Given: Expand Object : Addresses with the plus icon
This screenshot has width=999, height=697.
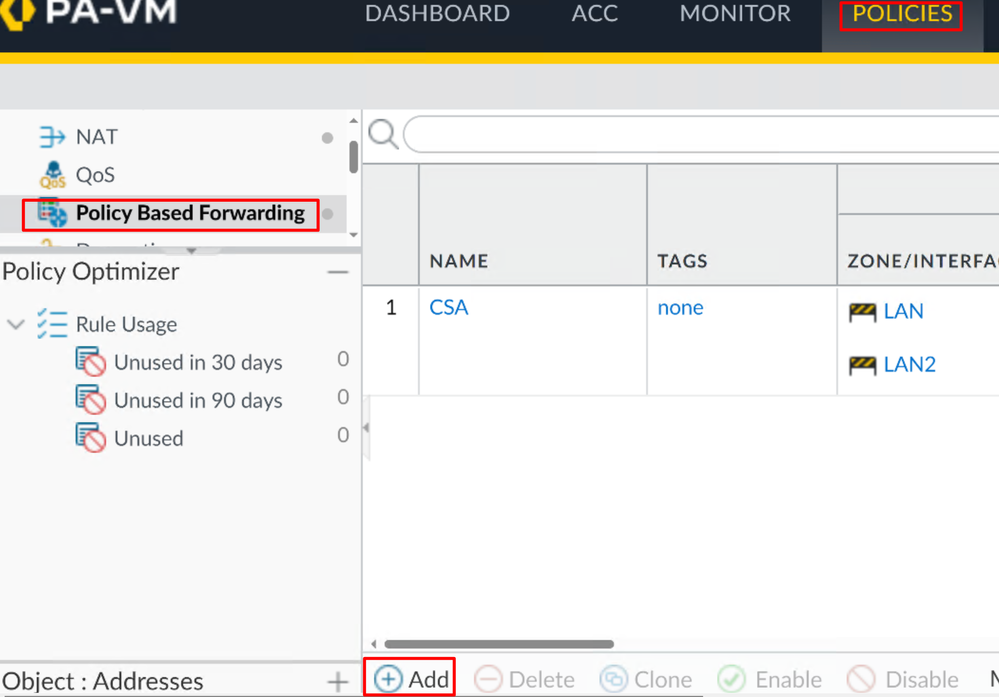Looking at the screenshot, I should [x=338, y=682].
